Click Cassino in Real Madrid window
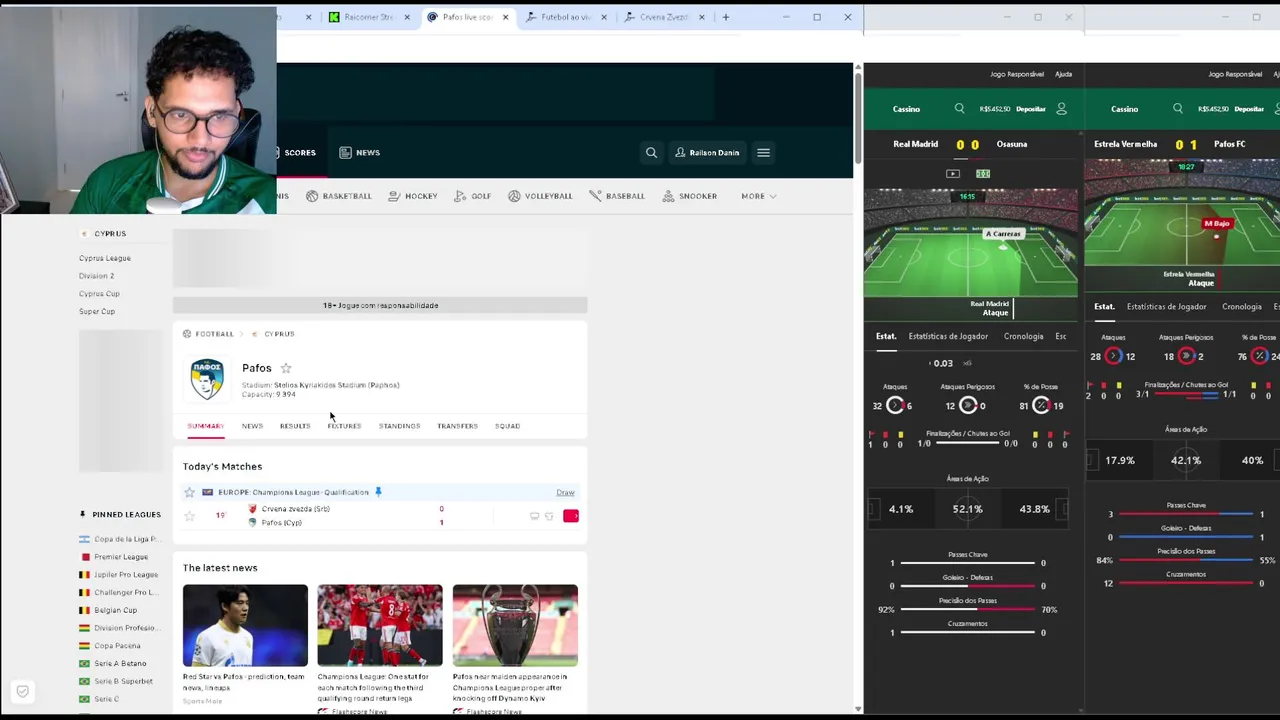 pos(906,109)
